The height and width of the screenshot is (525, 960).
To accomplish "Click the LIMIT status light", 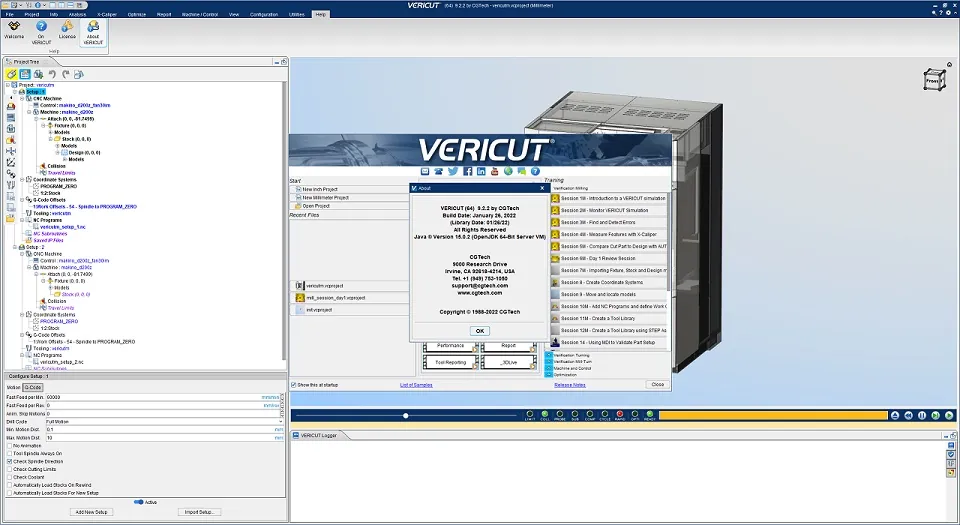I will point(530,415).
